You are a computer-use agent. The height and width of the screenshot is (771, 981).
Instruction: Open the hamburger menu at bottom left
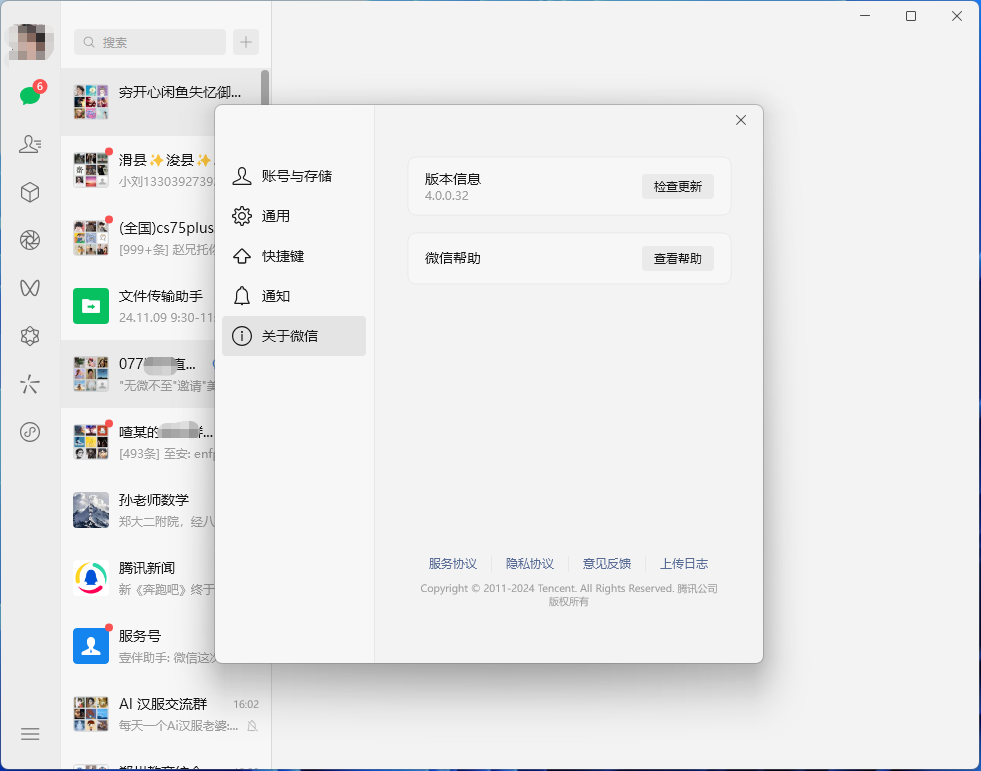pos(30,733)
